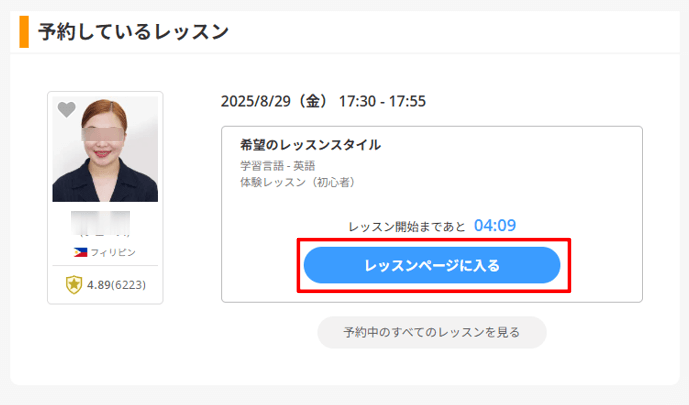Click the lesson date 2025/8/29（金）
Viewport: 689px width, 405px height.
[x=275, y=102]
